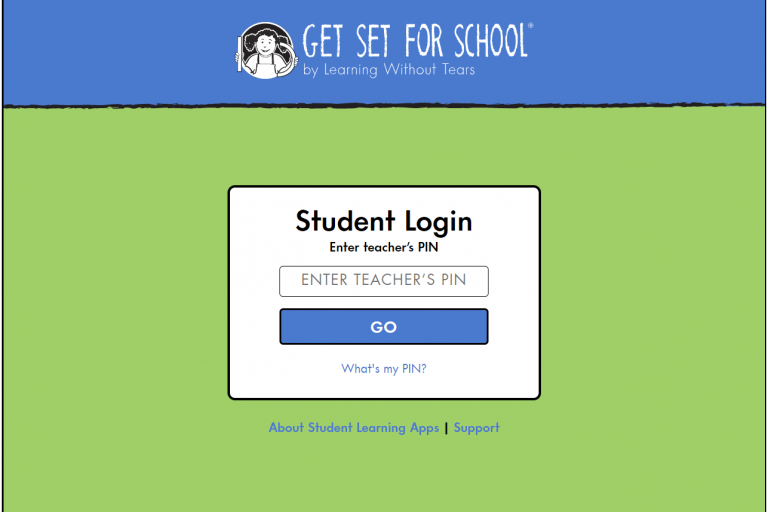Click the separator bar beside Support

tap(446, 428)
